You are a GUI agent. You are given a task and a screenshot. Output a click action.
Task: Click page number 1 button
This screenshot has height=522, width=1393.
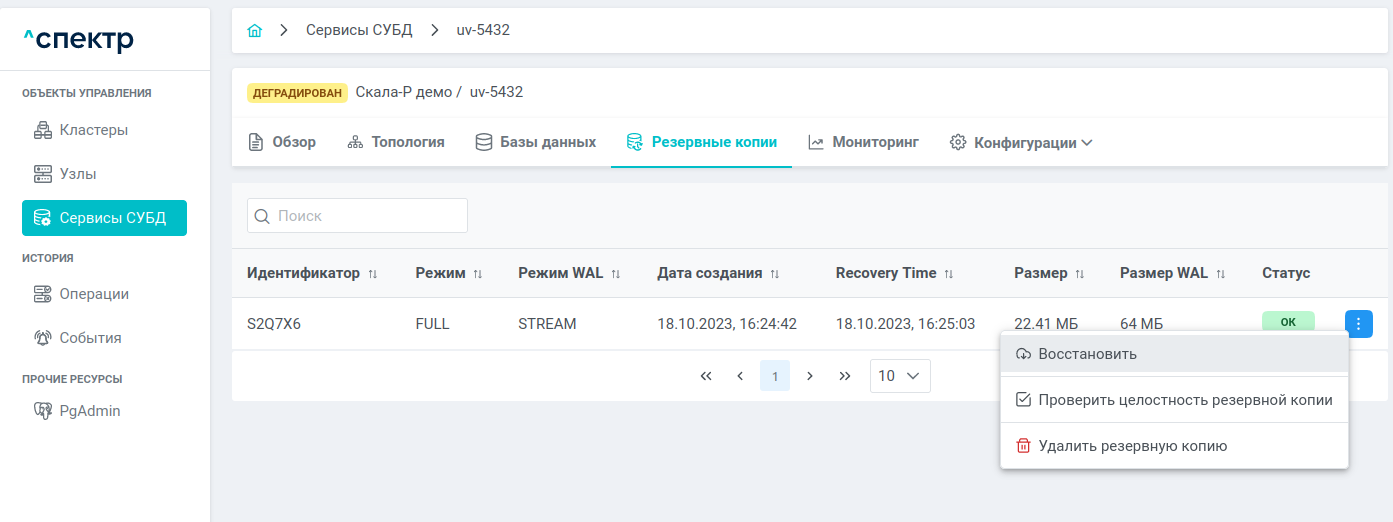[x=775, y=376]
